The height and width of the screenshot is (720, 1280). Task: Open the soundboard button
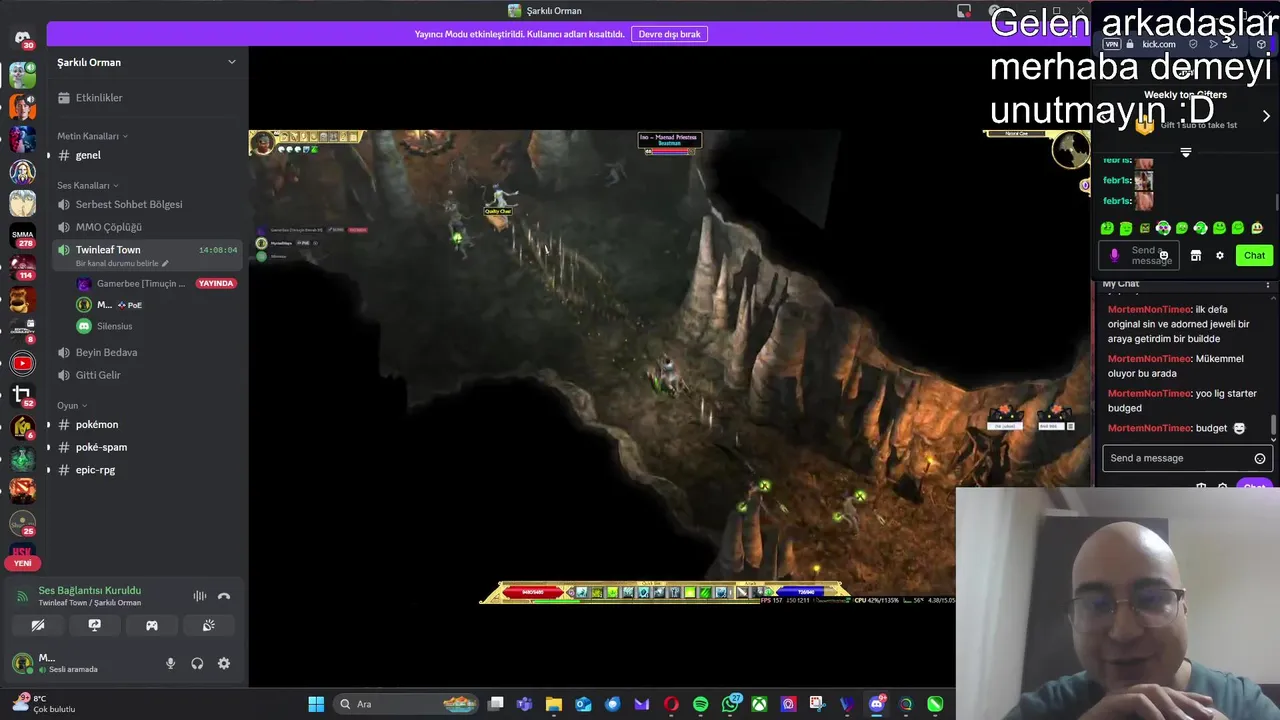pyautogui.click(x=209, y=625)
